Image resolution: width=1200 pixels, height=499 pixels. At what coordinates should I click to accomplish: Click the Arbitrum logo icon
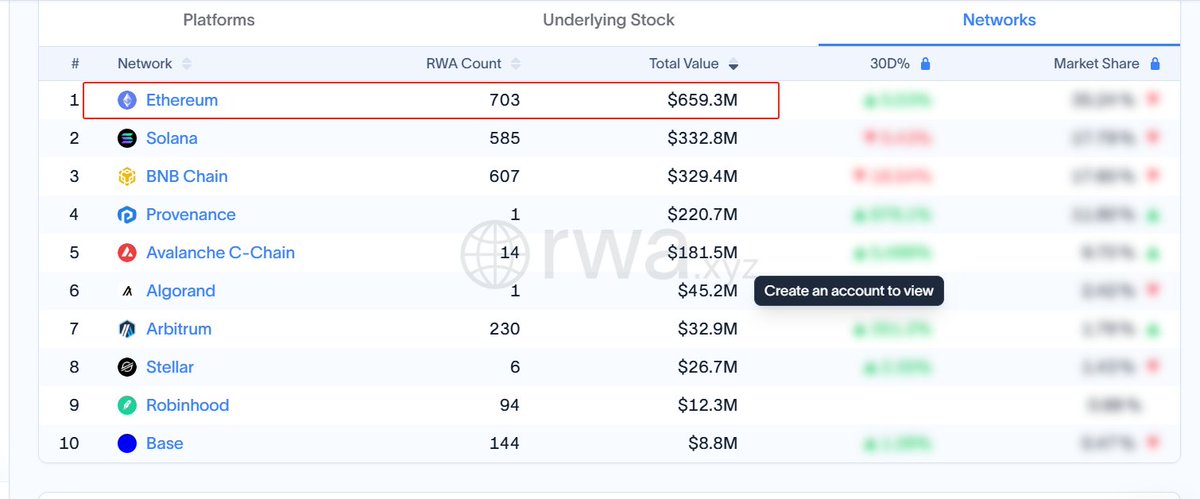tap(127, 329)
